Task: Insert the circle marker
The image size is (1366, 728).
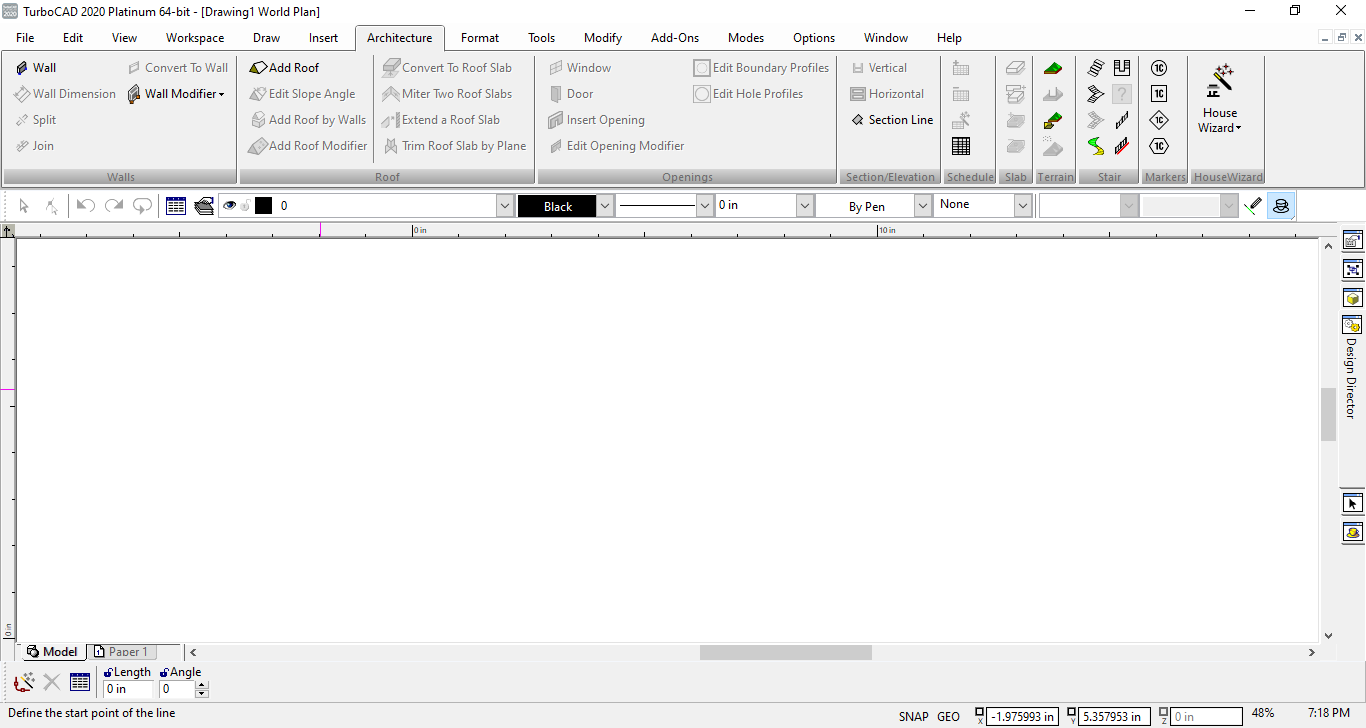Action: click(x=1159, y=68)
